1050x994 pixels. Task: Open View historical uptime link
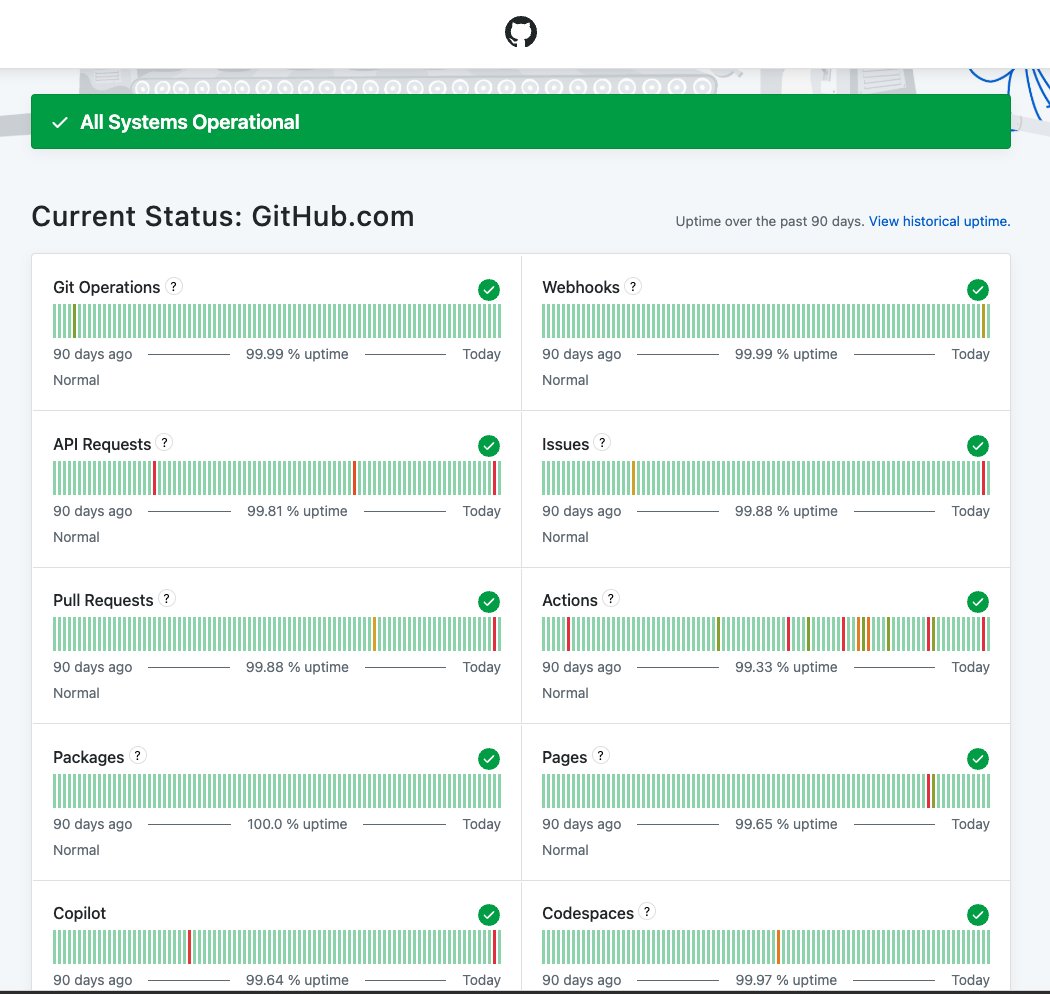tap(940, 221)
